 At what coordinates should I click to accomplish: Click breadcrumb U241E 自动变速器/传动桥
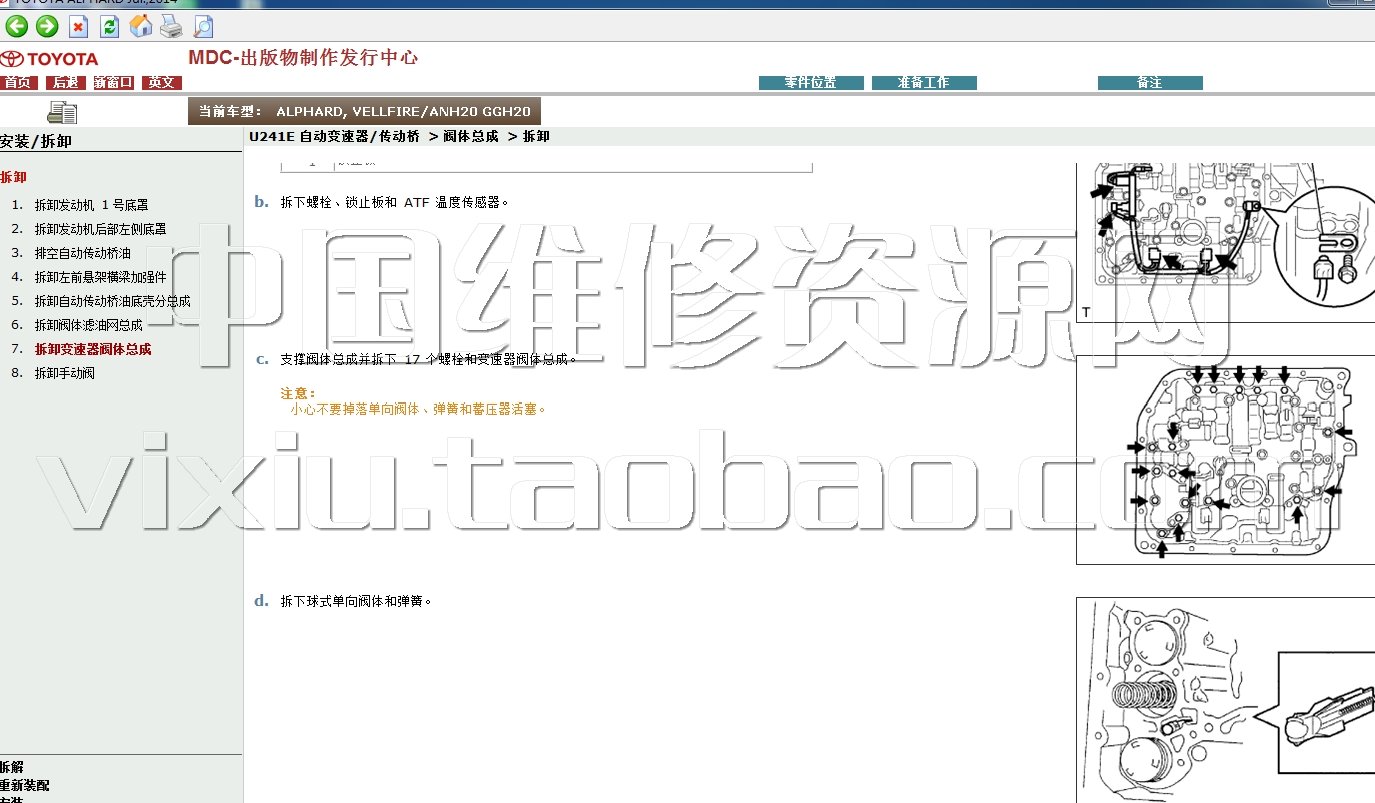[x=336, y=136]
